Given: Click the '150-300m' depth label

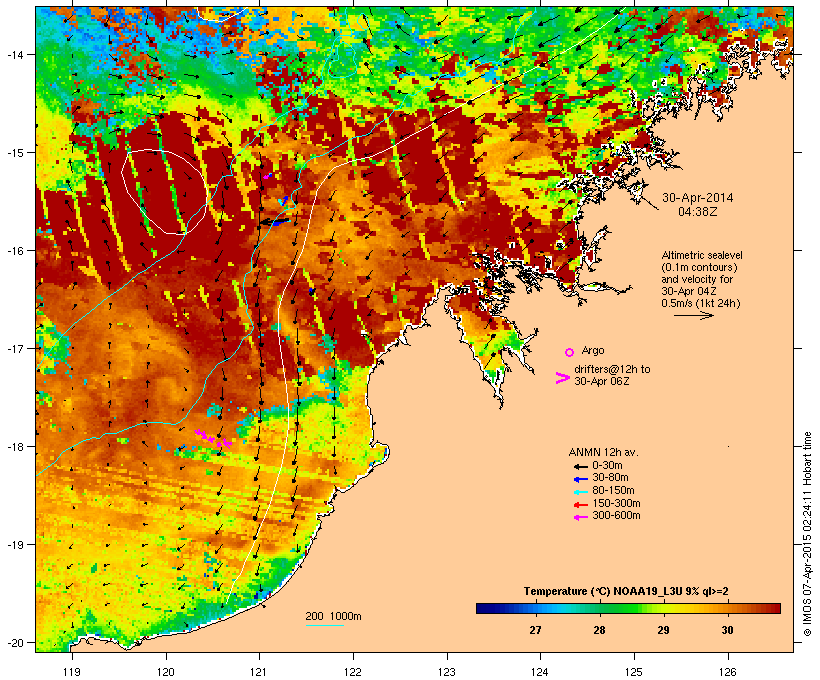Looking at the screenshot, I should pyautogui.click(x=616, y=503).
